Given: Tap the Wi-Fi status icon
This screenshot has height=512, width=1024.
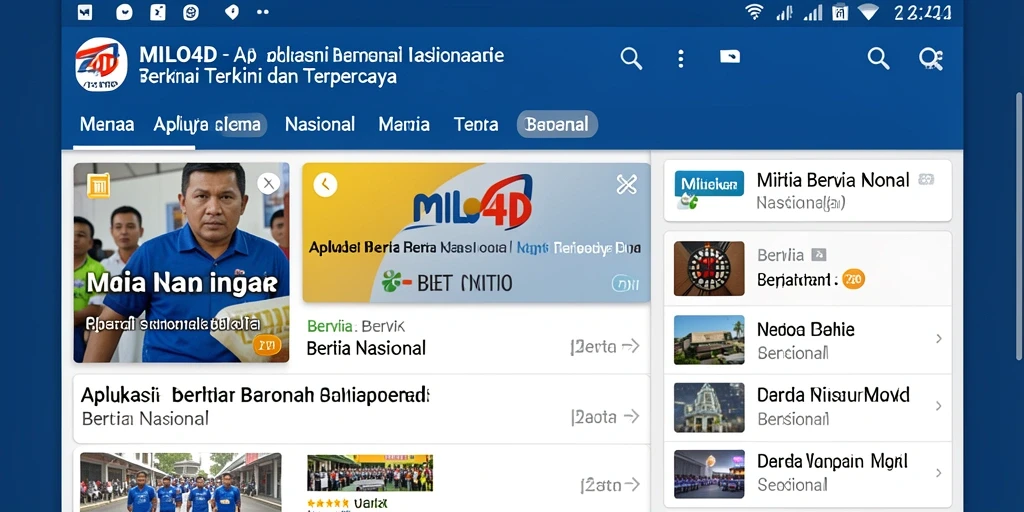Looking at the screenshot, I should pyautogui.click(x=754, y=12).
